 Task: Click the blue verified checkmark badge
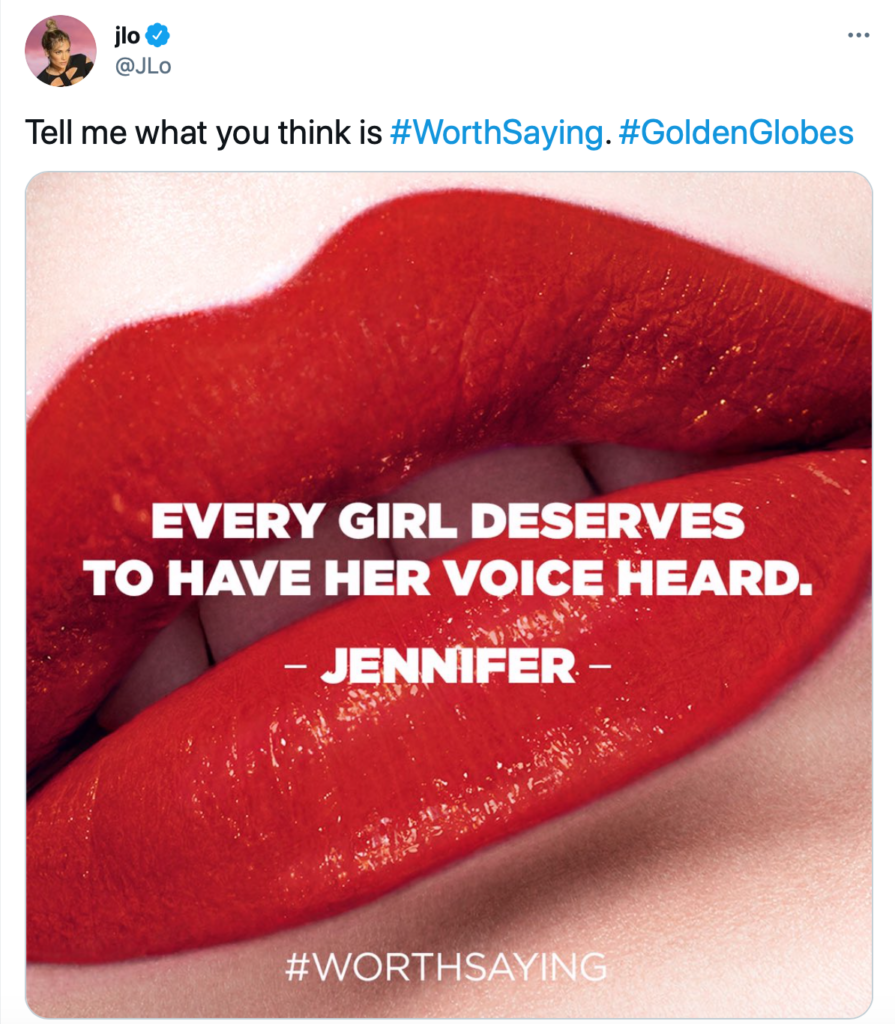pos(157,35)
